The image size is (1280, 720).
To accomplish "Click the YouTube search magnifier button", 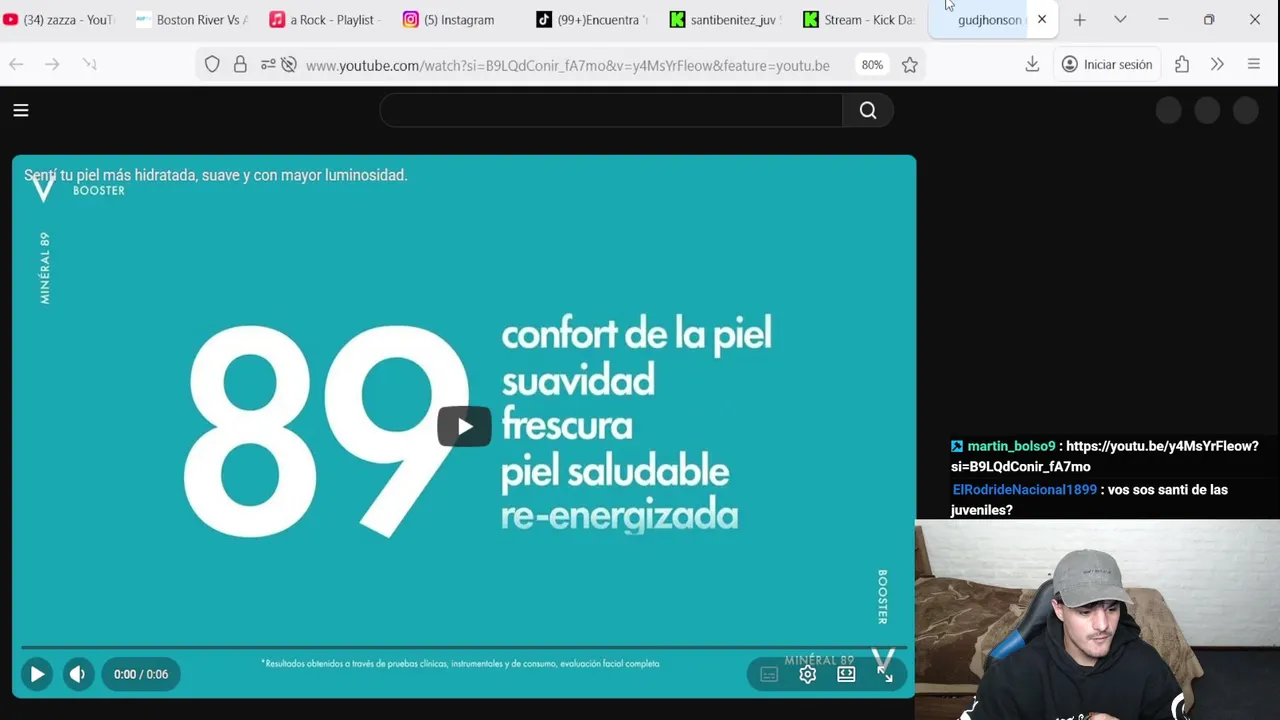I will [x=868, y=111].
